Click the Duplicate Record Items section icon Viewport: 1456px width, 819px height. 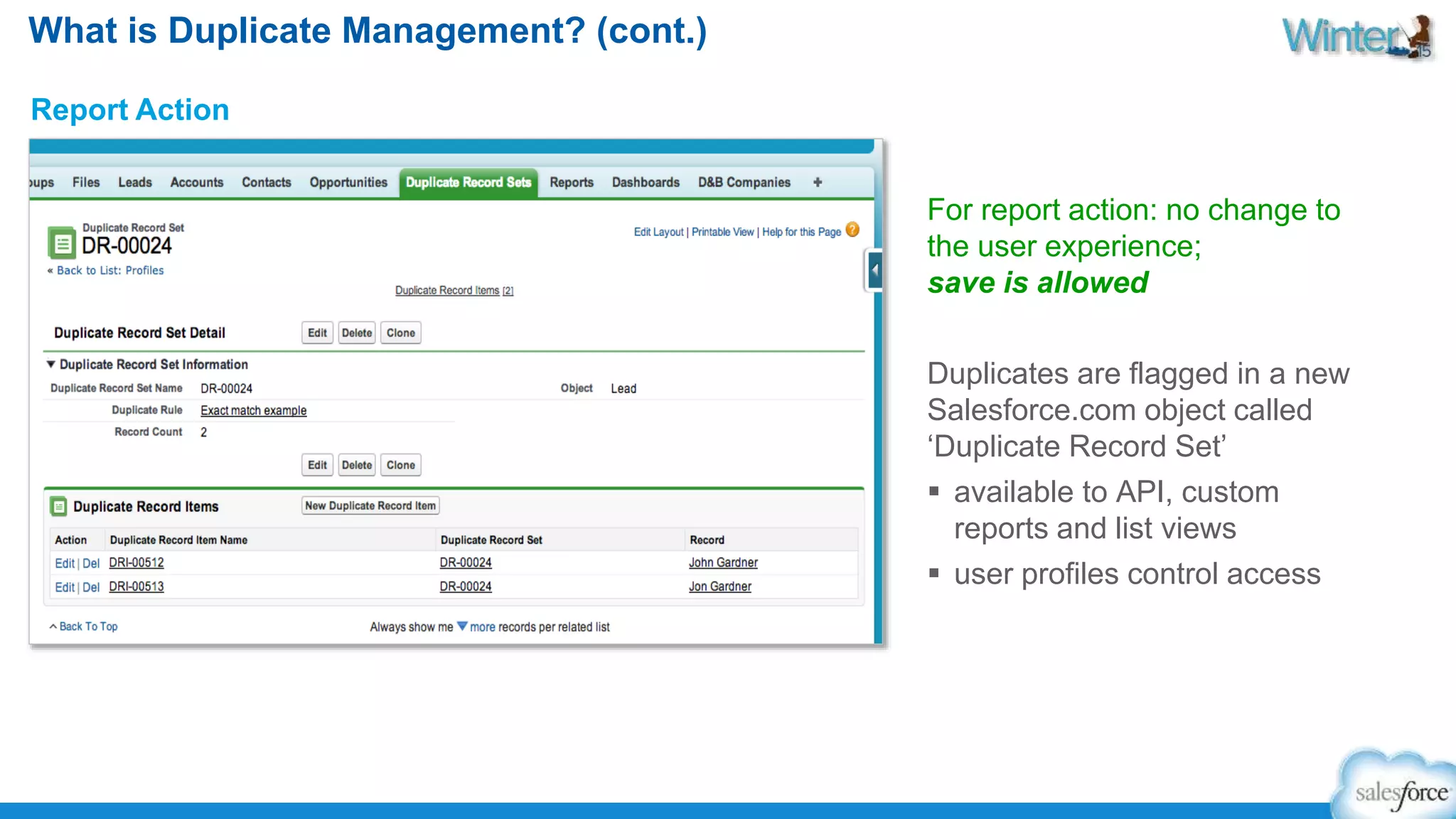(x=59, y=506)
